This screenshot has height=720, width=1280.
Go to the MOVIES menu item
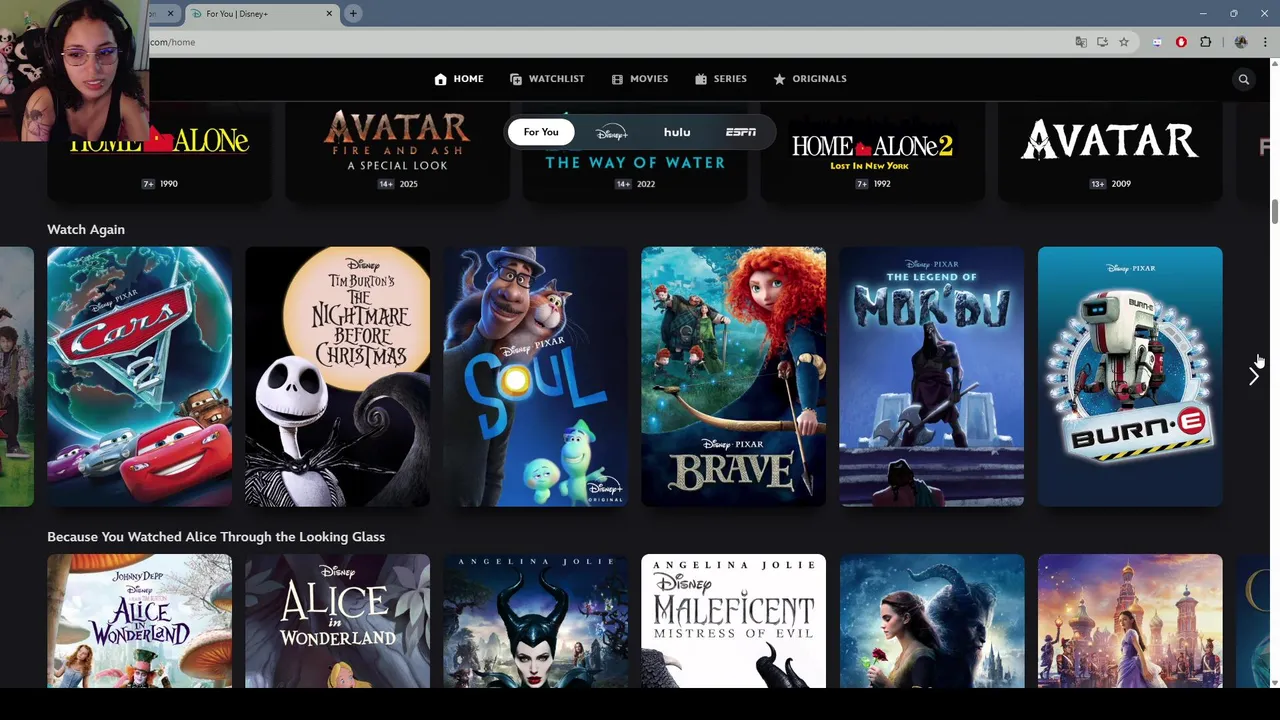coord(649,79)
